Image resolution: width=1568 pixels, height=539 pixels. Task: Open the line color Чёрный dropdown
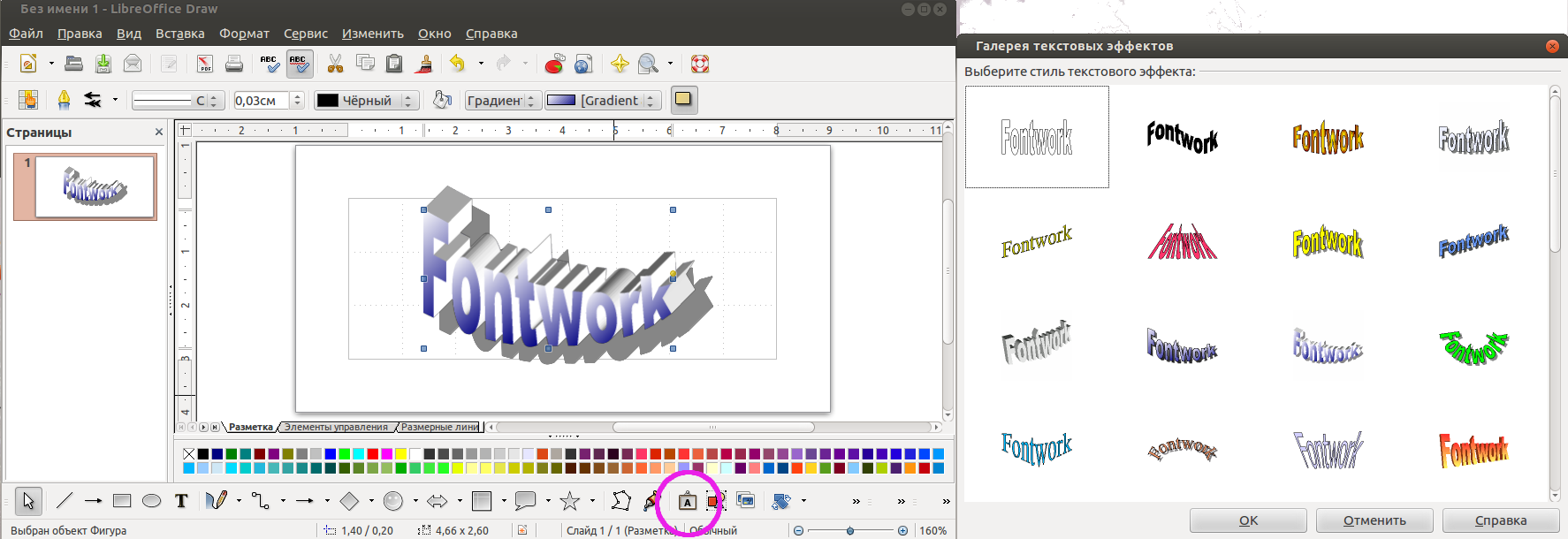[366, 101]
